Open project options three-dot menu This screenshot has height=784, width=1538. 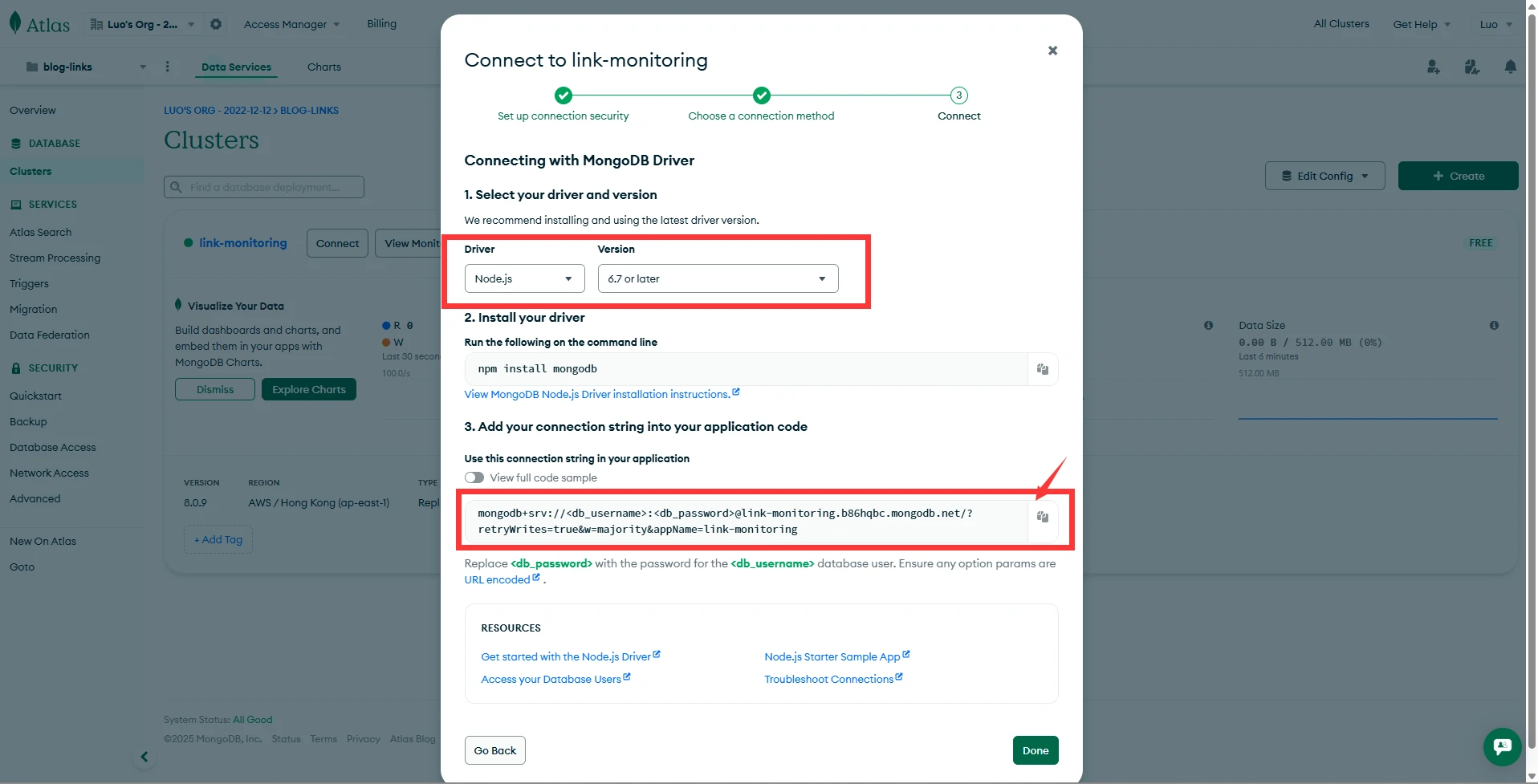[x=167, y=67]
